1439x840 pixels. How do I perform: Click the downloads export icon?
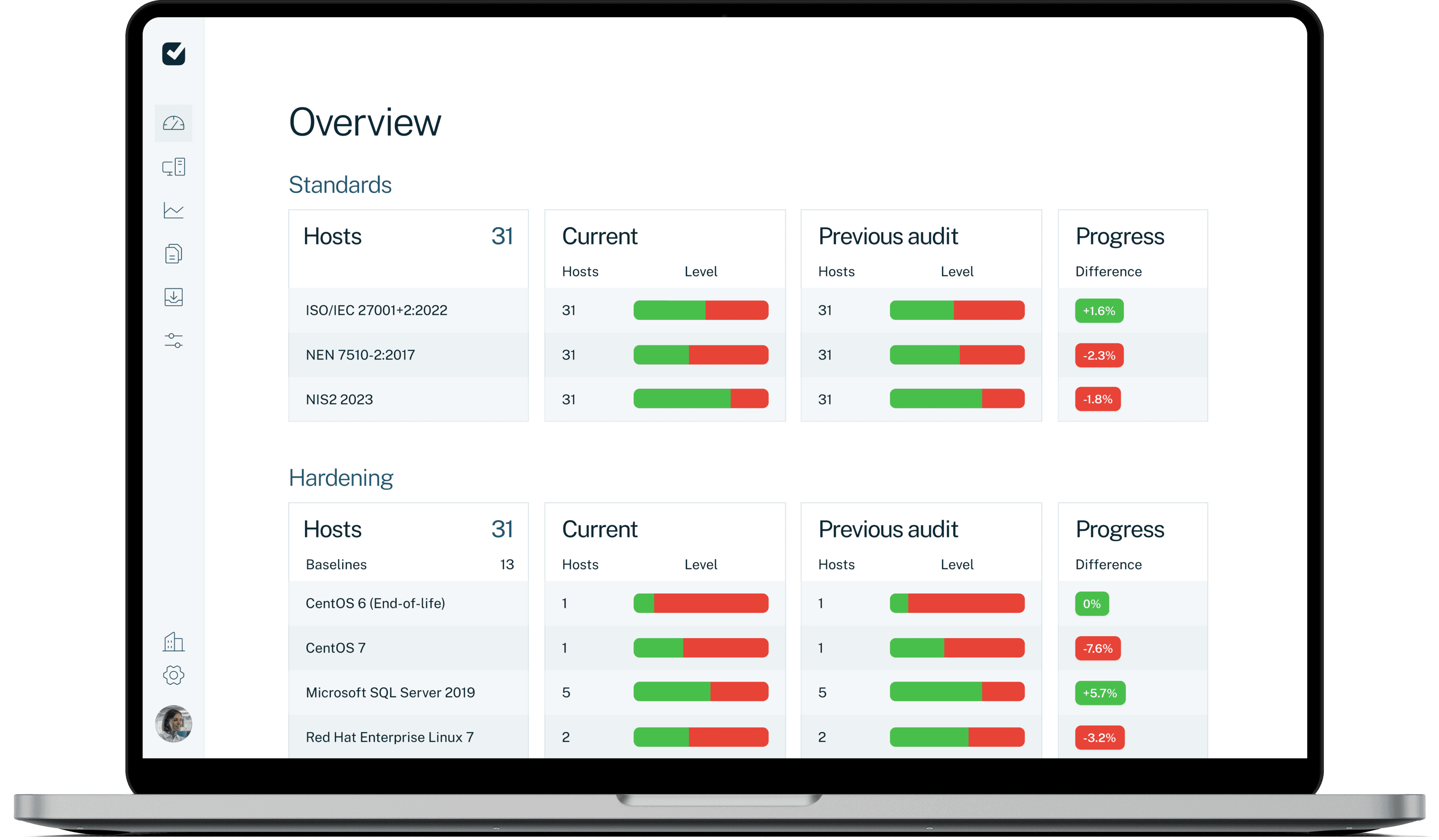[174, 297]
